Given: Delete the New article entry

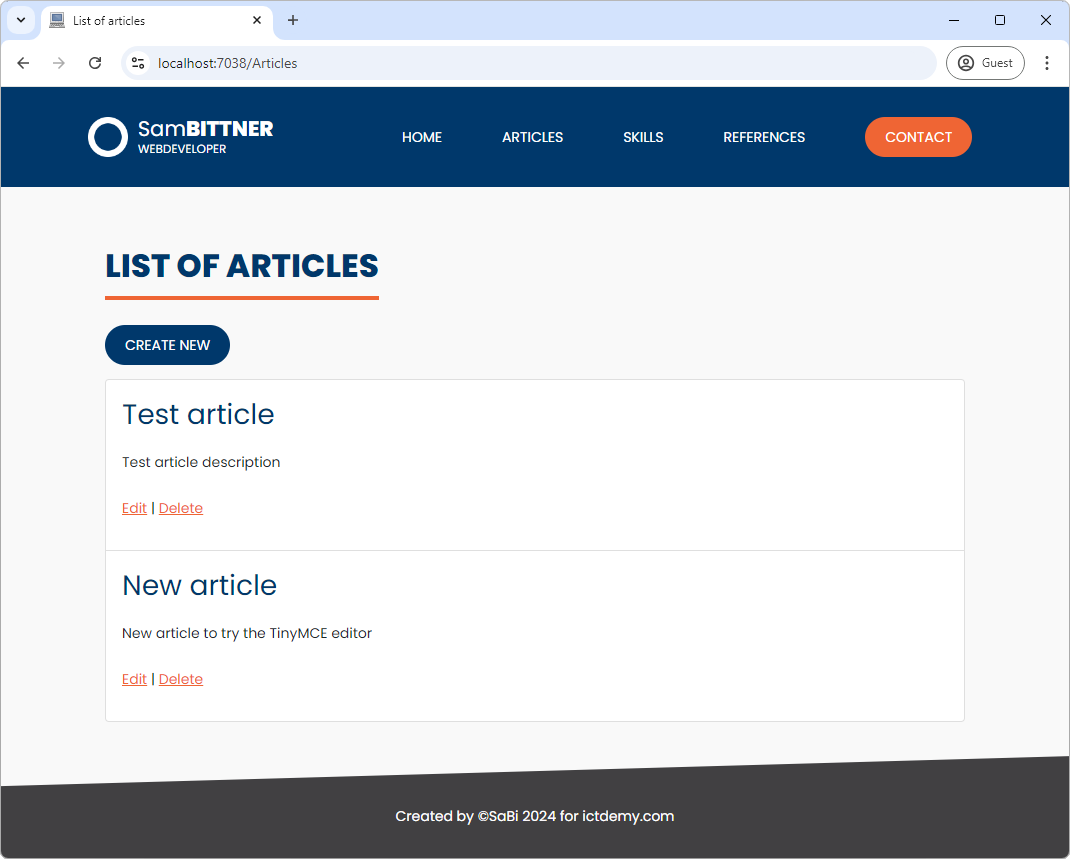Looking at the screenshot, I should (181, 678).
